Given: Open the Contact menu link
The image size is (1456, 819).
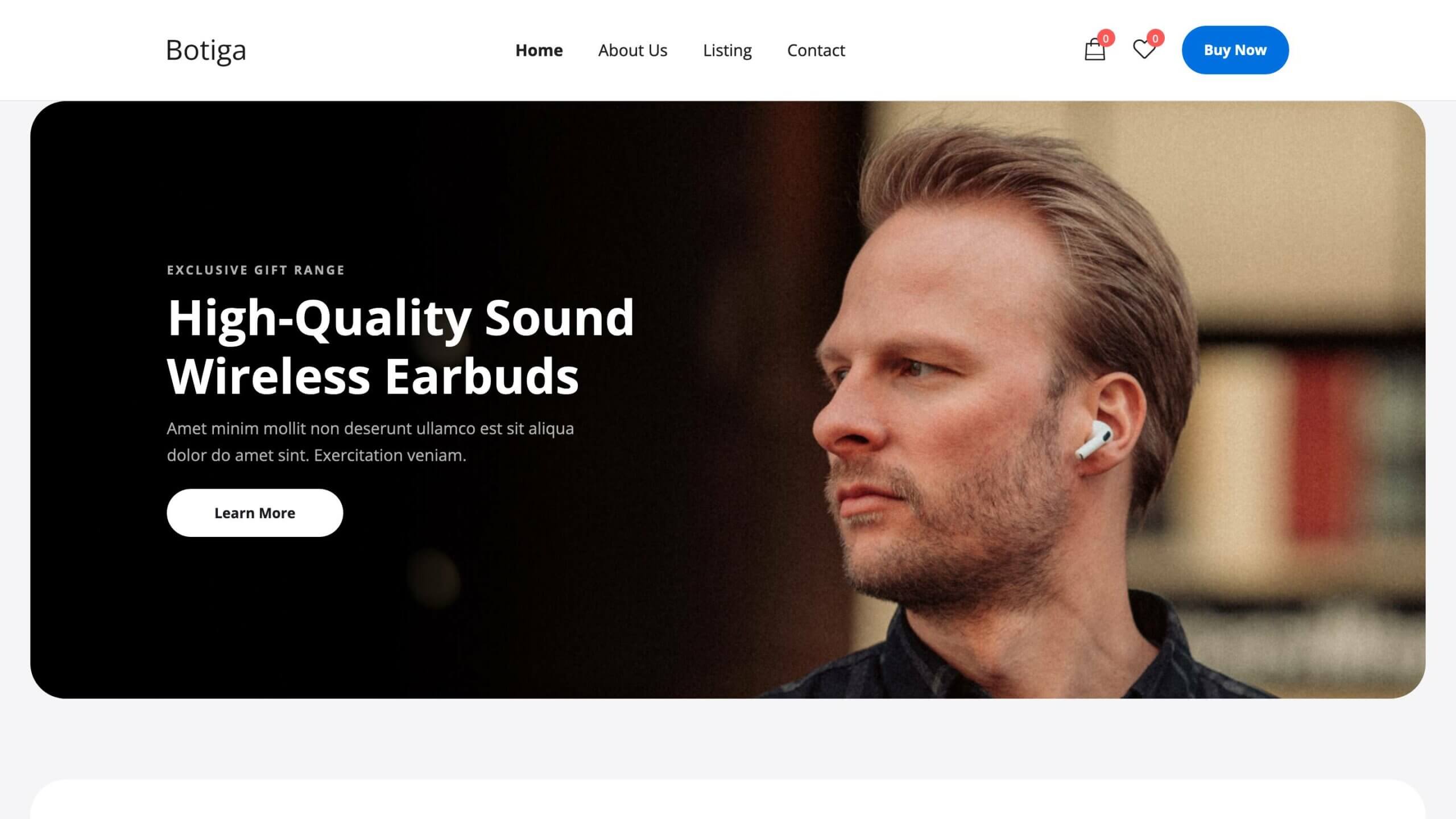Looking at the screenshot, I should pyautogui.click(x=816, y=50).
